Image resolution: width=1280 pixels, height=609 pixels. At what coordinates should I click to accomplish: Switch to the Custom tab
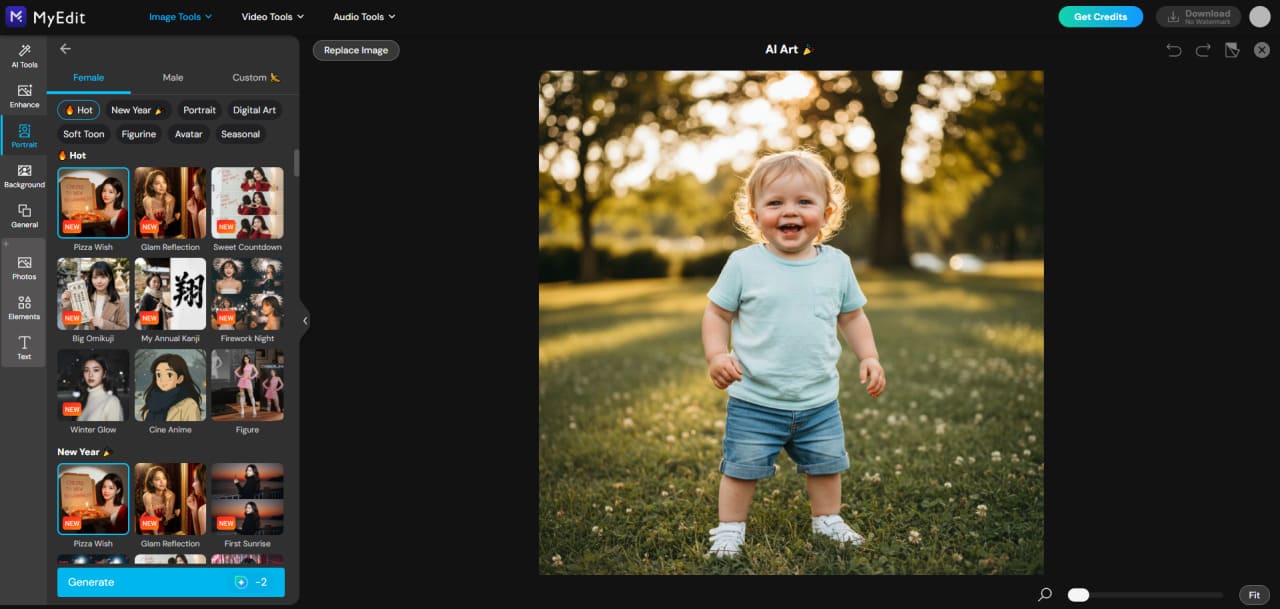coord(256,78)
